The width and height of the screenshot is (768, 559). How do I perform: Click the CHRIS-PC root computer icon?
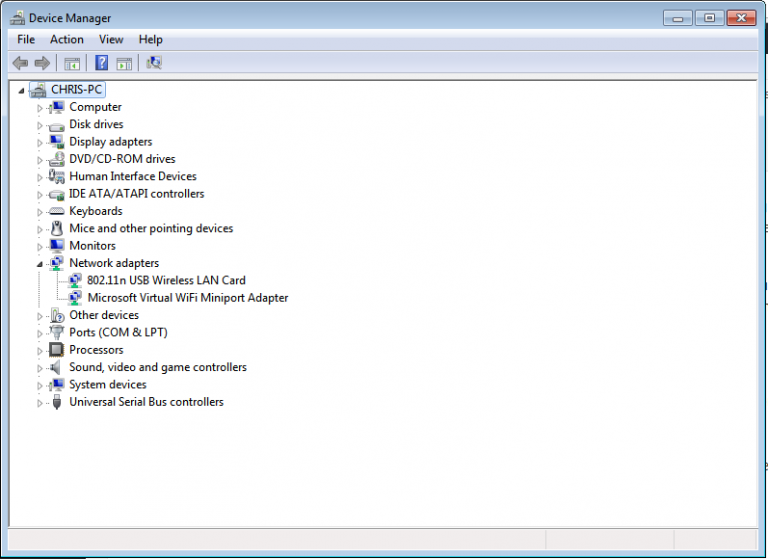pyautogui.click(x=38, y=90)
